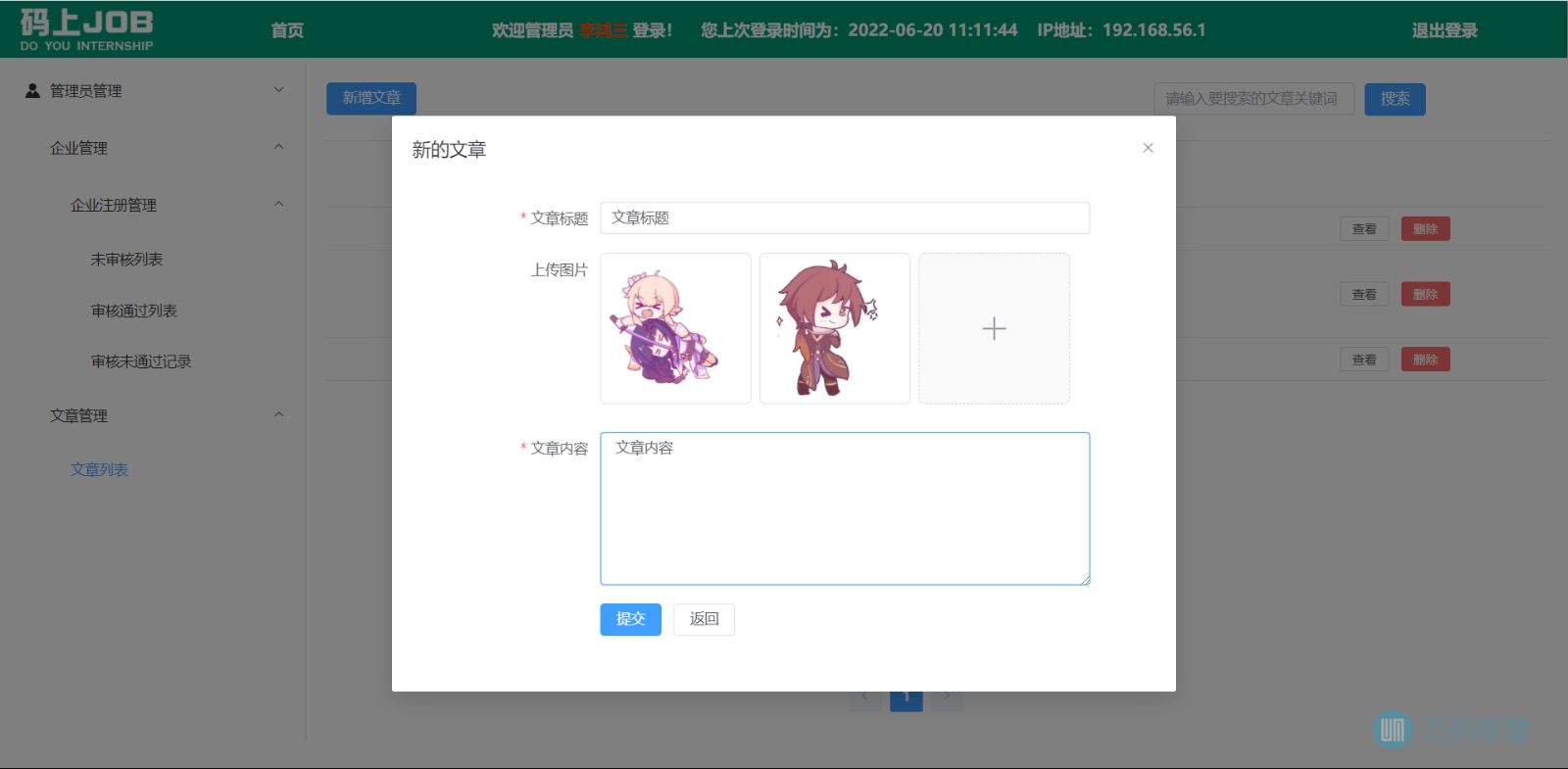
Task: Click the 管理员管理 user icon
Action: 32,90
